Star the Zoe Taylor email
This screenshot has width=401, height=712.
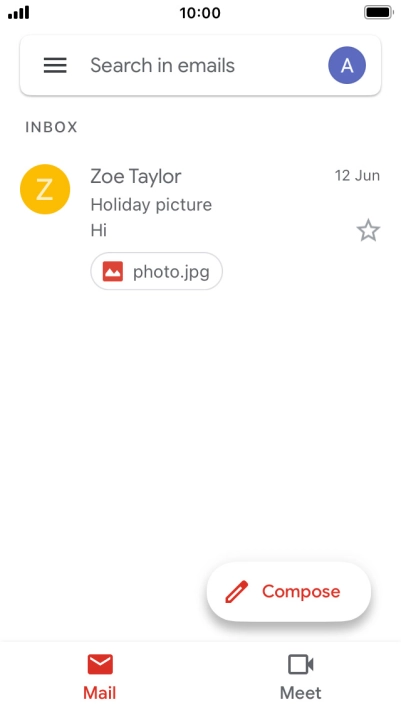(x=368, y=230)
